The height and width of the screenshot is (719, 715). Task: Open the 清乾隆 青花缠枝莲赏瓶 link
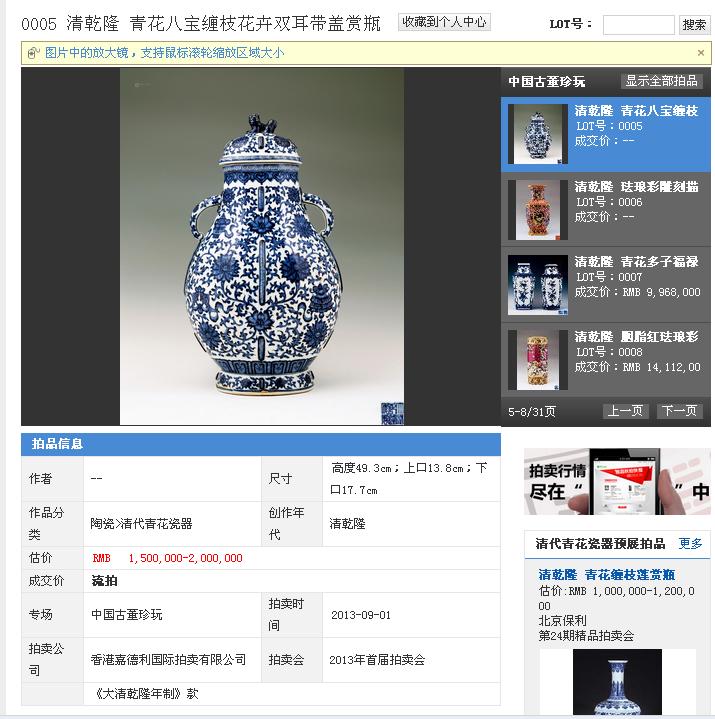click(606, 575)
